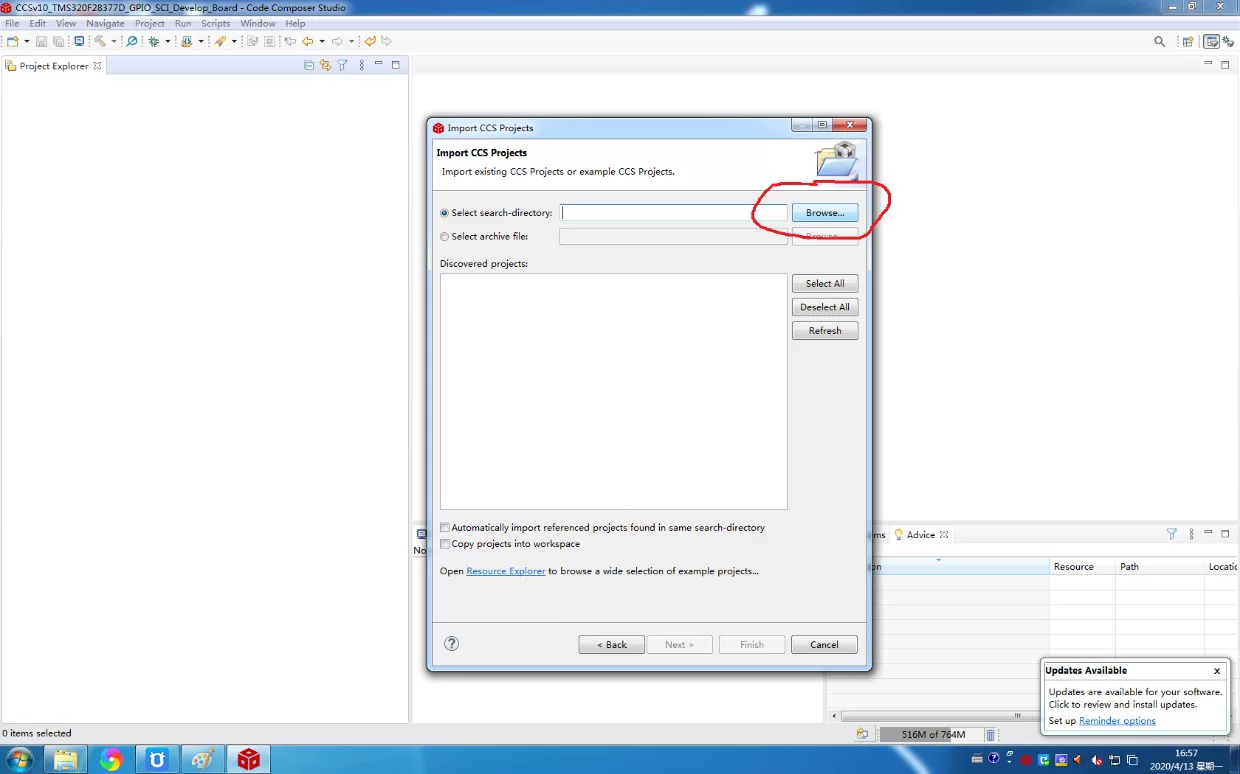Enable Copy projects into workspace checkbox
The image size is (1240, 774).
point(445,544)
